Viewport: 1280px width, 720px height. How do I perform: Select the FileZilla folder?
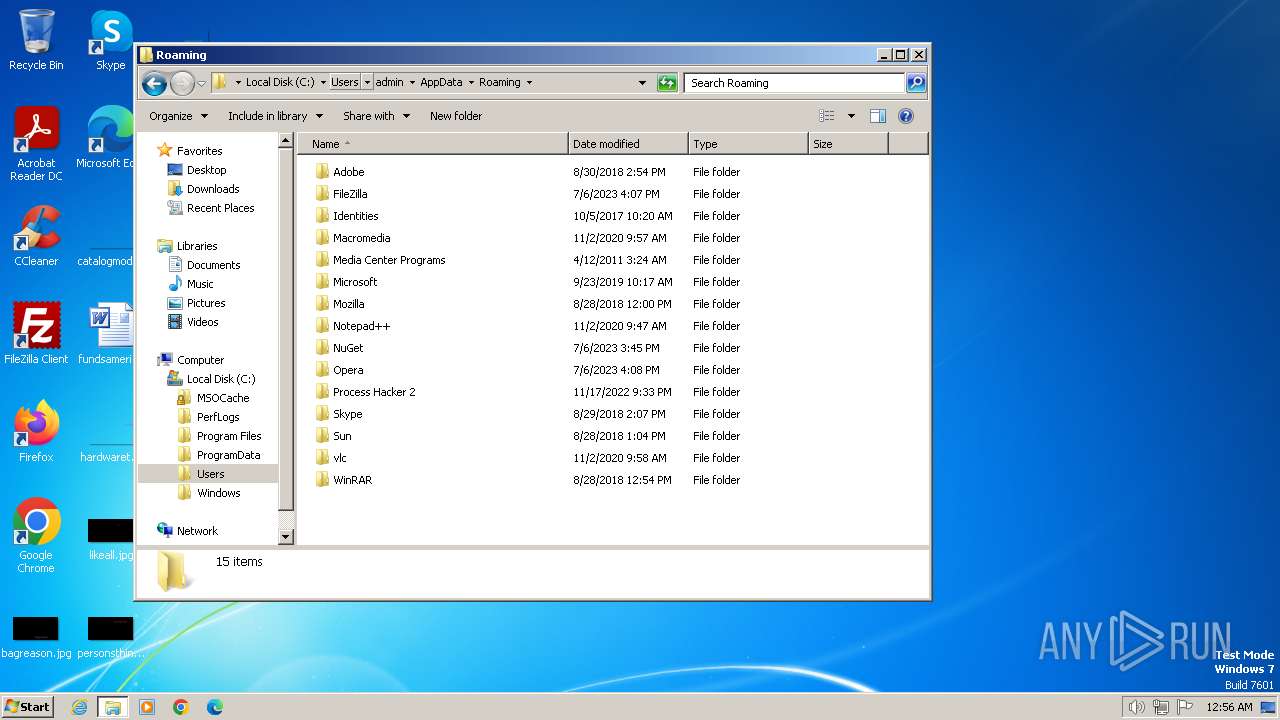pos(350,194)
